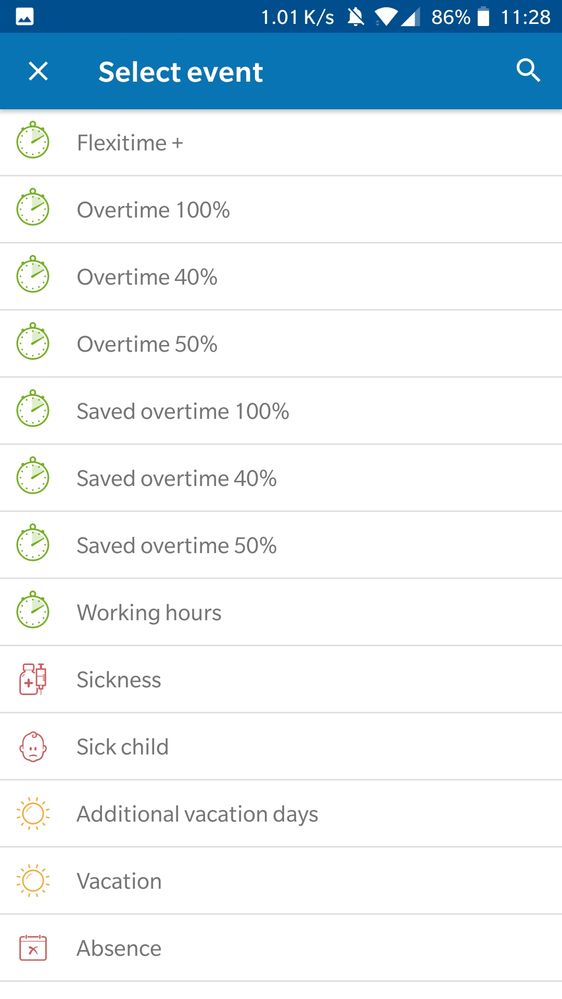Tap the stopwatch icon beside Working hours

[x=32, y=610]
